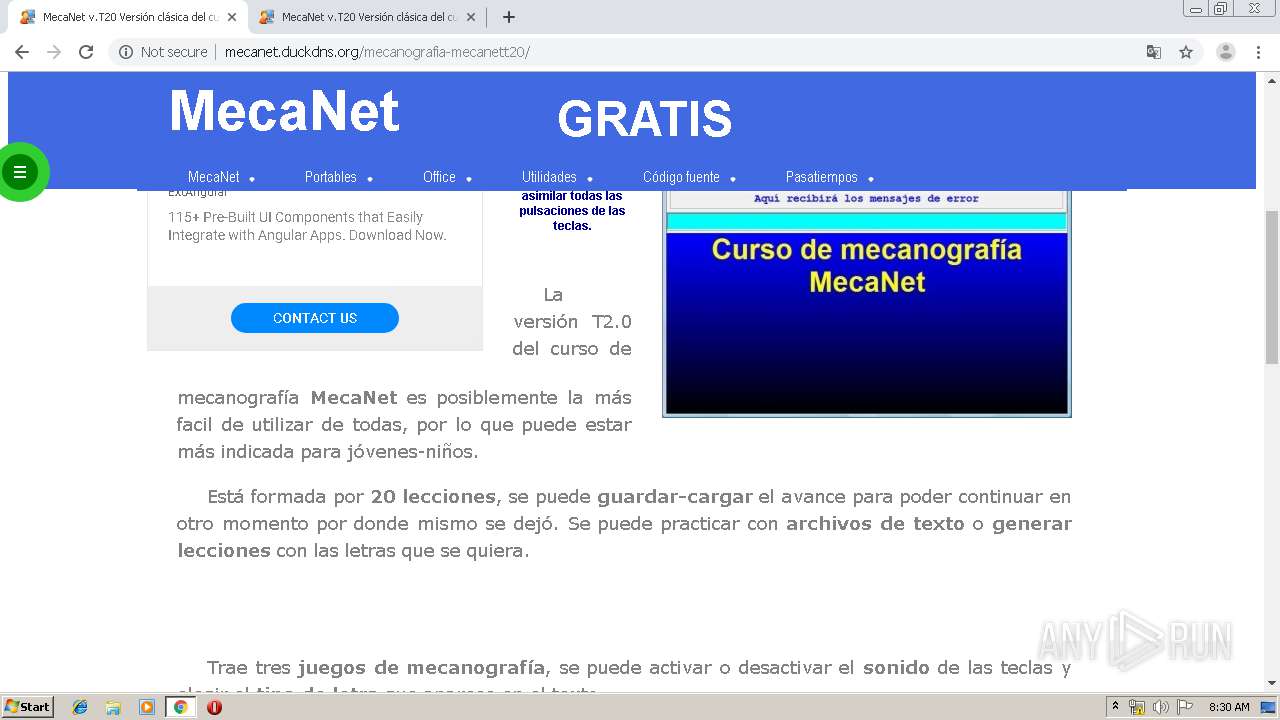Open Windows Explorer folder in taskbar
The image size is (1280, 720).
point(113,707)
